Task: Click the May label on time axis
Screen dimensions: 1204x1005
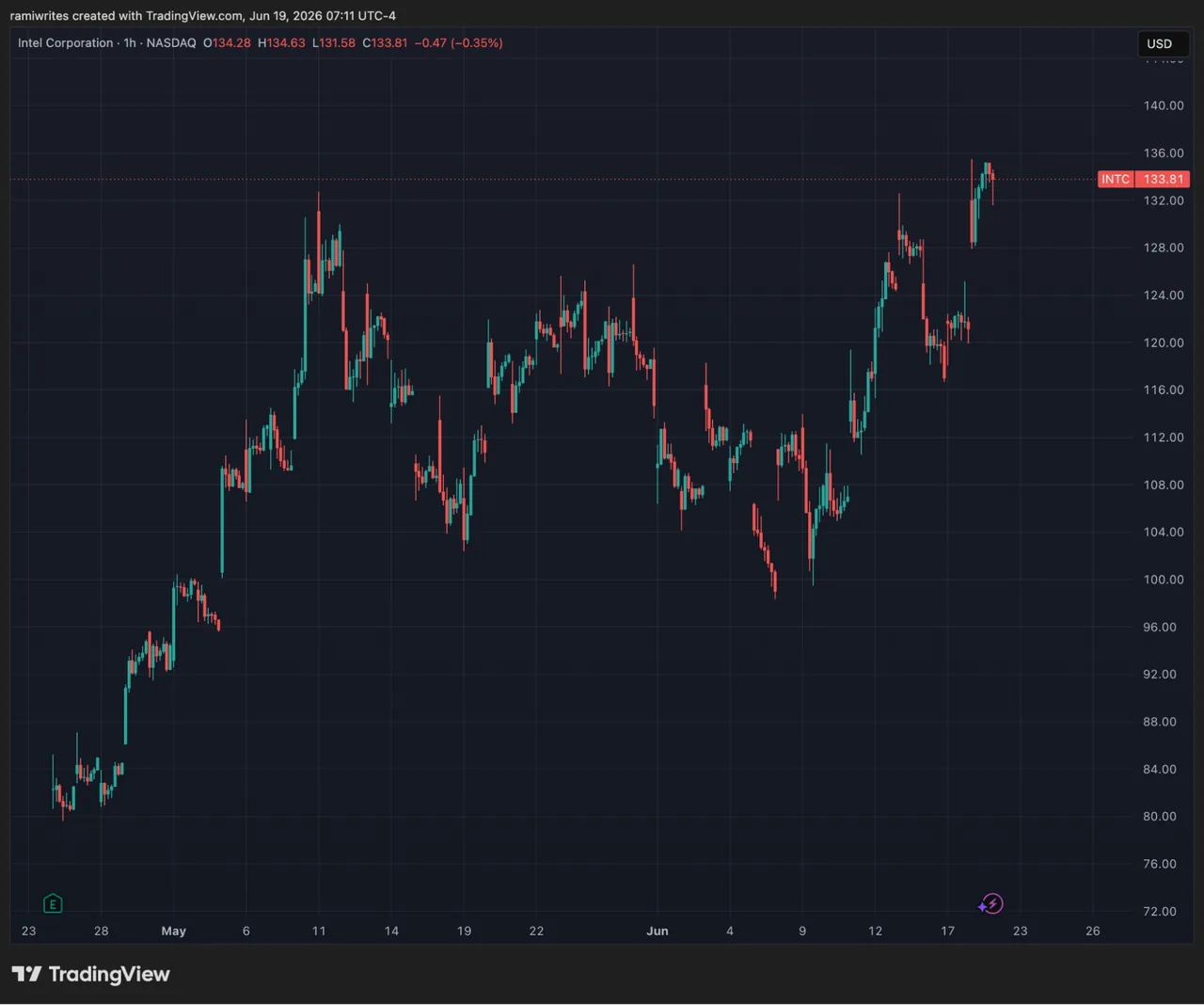Action: click(174, 931)
